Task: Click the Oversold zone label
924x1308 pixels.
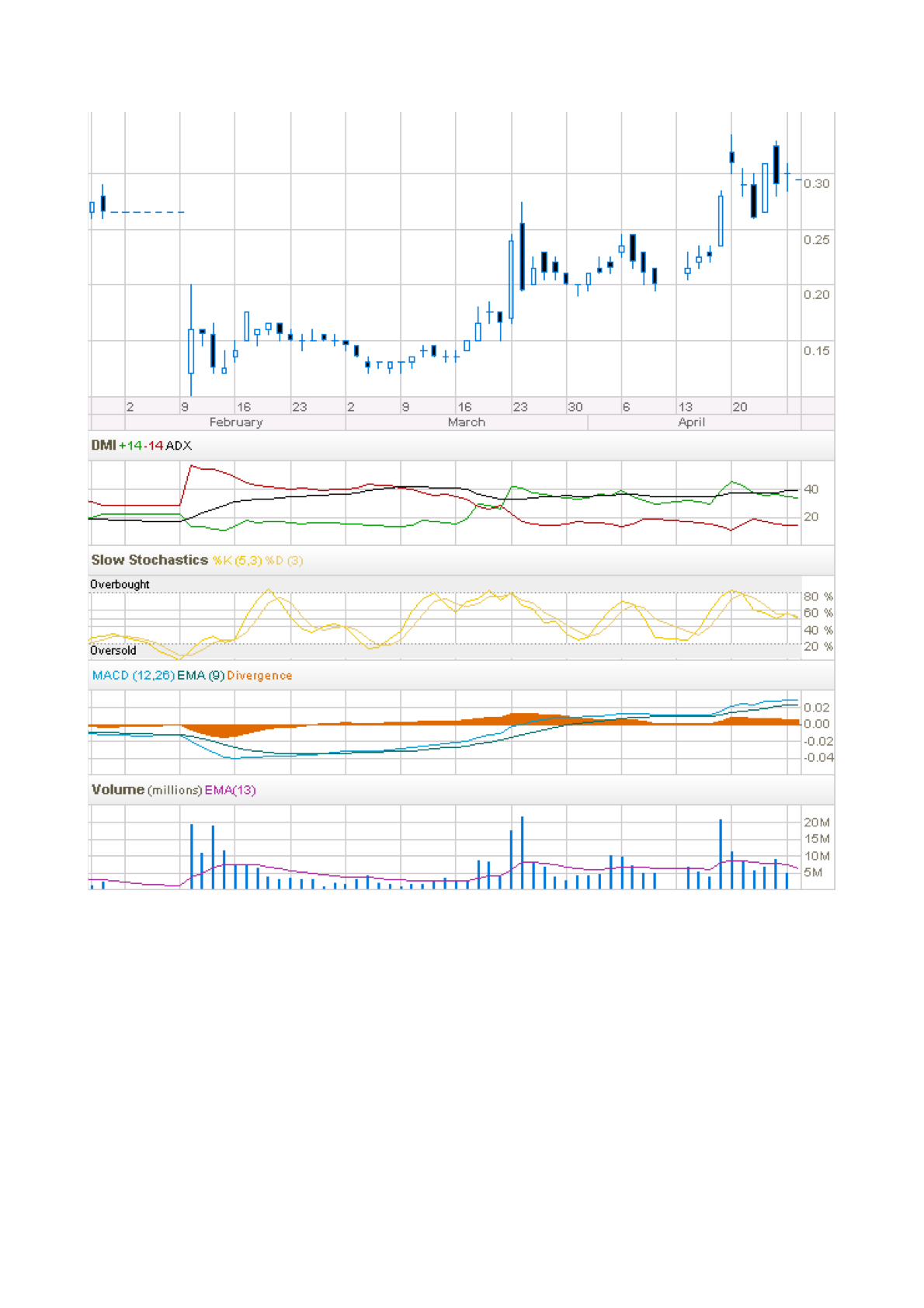Action: tap(113, 651)
